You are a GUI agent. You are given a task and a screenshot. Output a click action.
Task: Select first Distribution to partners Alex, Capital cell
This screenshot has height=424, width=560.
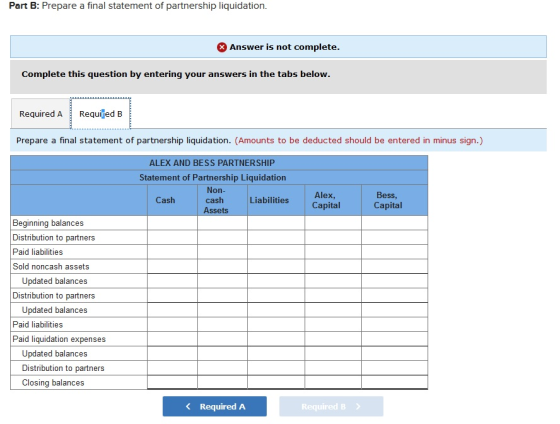click(333, 238)
